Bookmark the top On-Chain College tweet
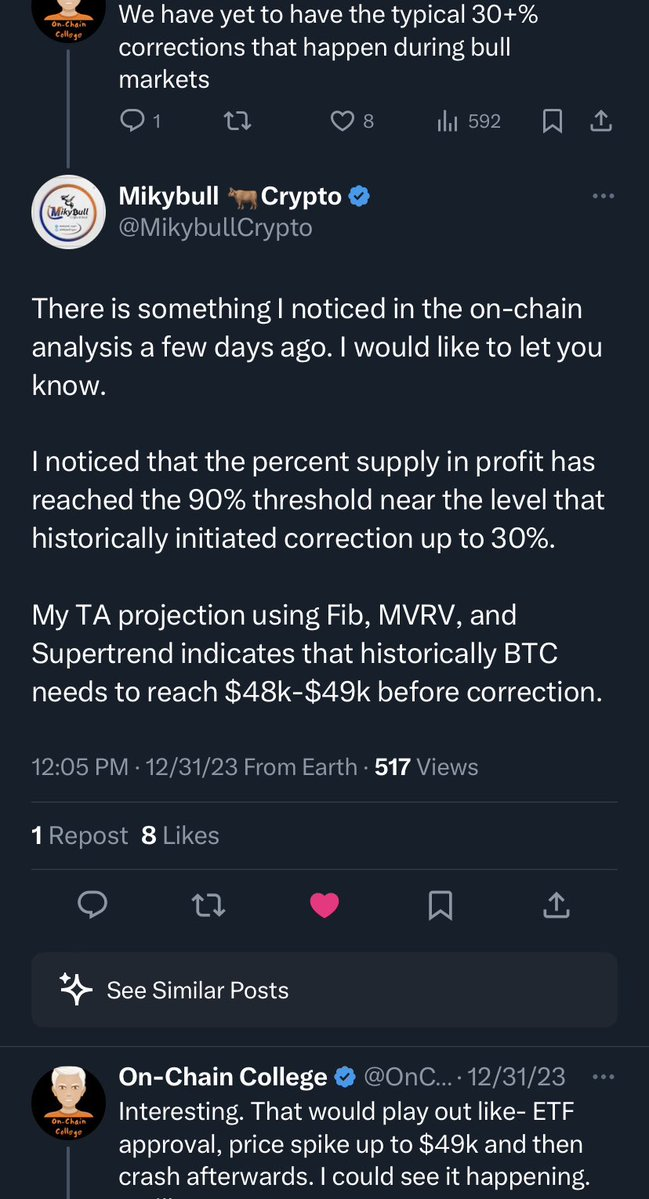649x1199 pixels. pos(552,121)
